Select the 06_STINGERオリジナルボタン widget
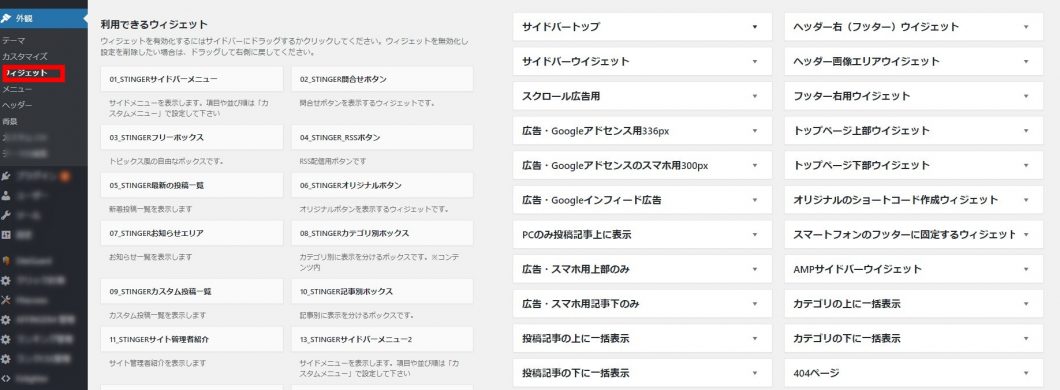This screenshot has width=1060, height=390. 383,185
